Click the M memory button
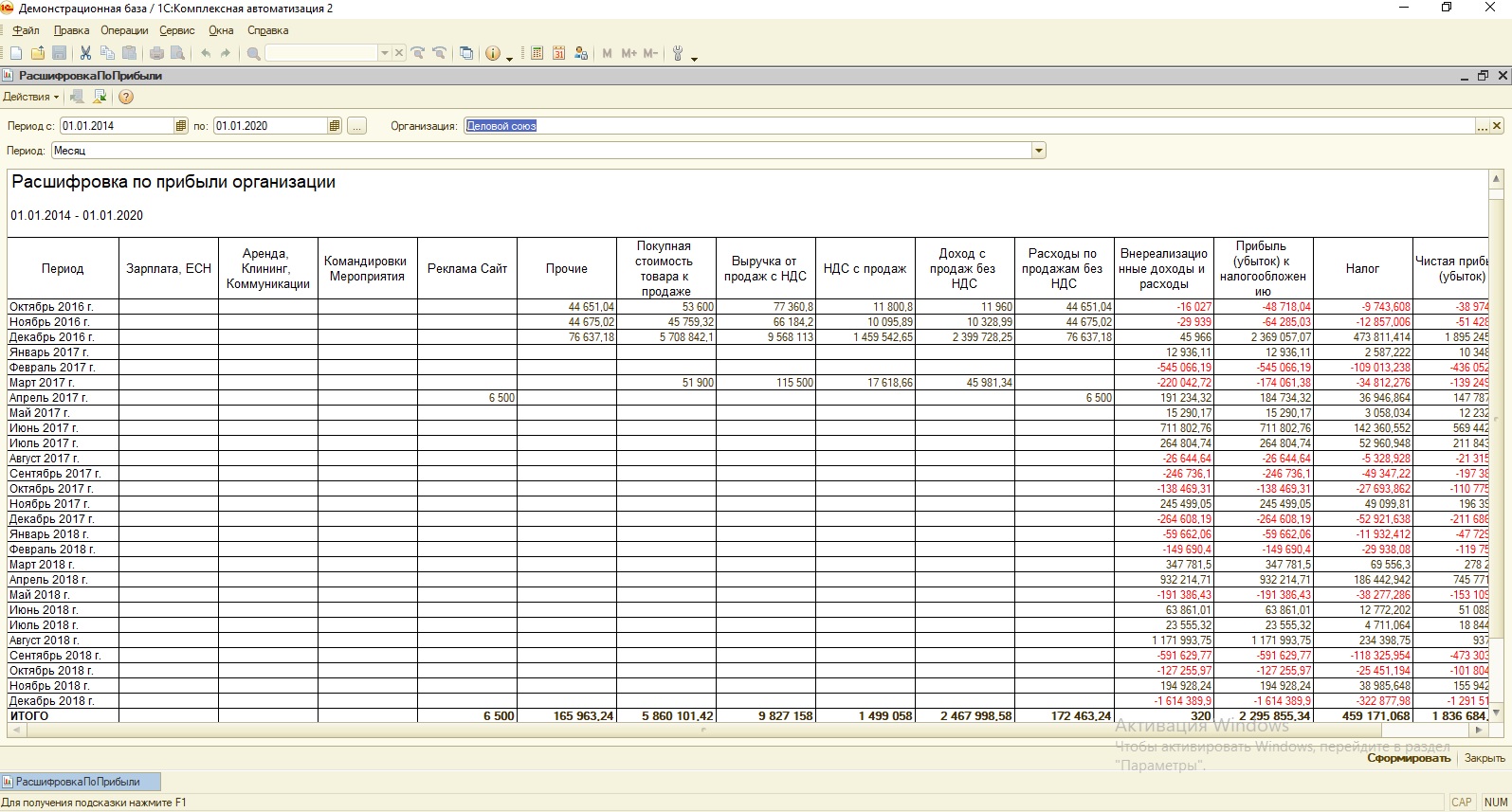The height and width of the screenshot is (812, 1512). (607, 53)
